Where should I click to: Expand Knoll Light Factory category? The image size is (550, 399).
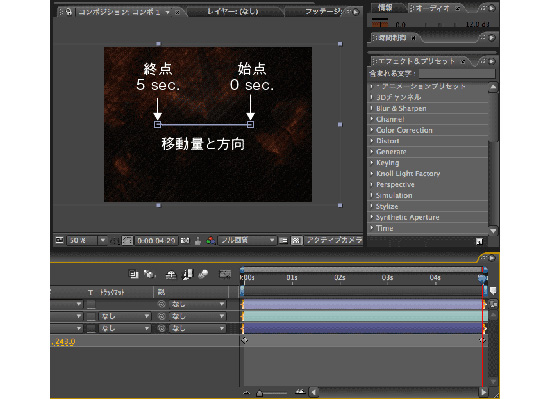(372, 173)
